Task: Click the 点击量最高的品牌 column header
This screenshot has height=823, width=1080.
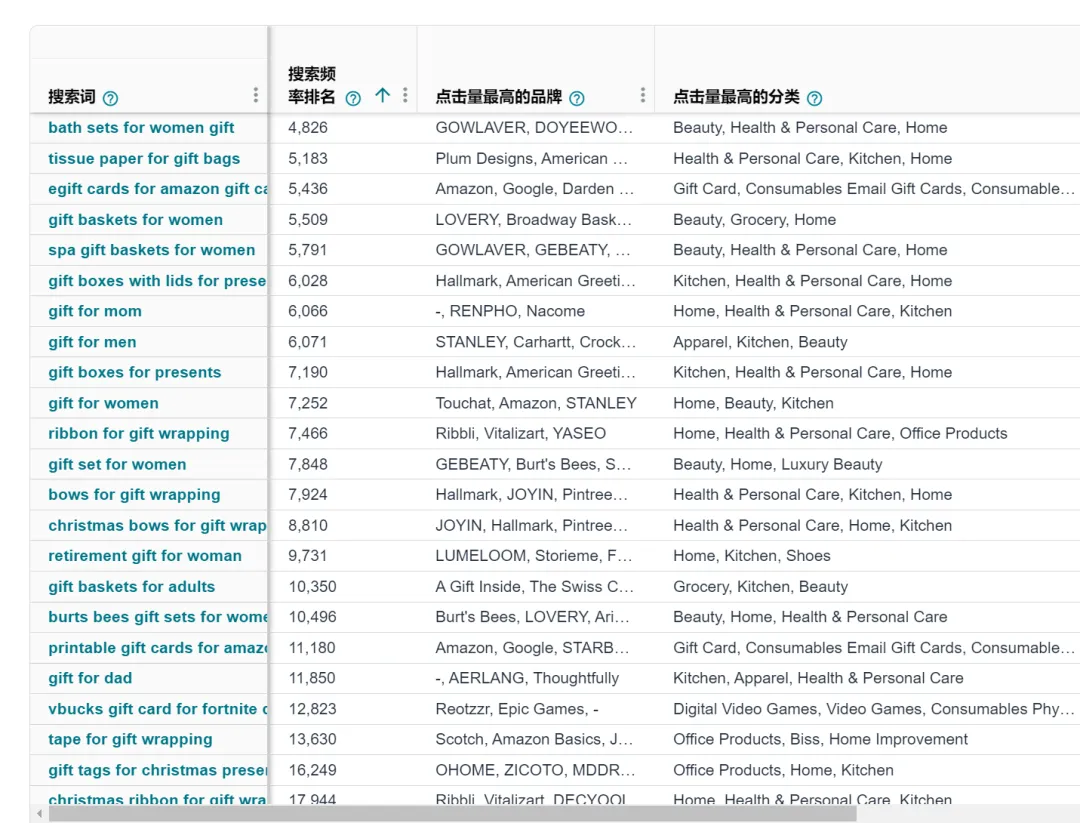Action: (499, 97)
